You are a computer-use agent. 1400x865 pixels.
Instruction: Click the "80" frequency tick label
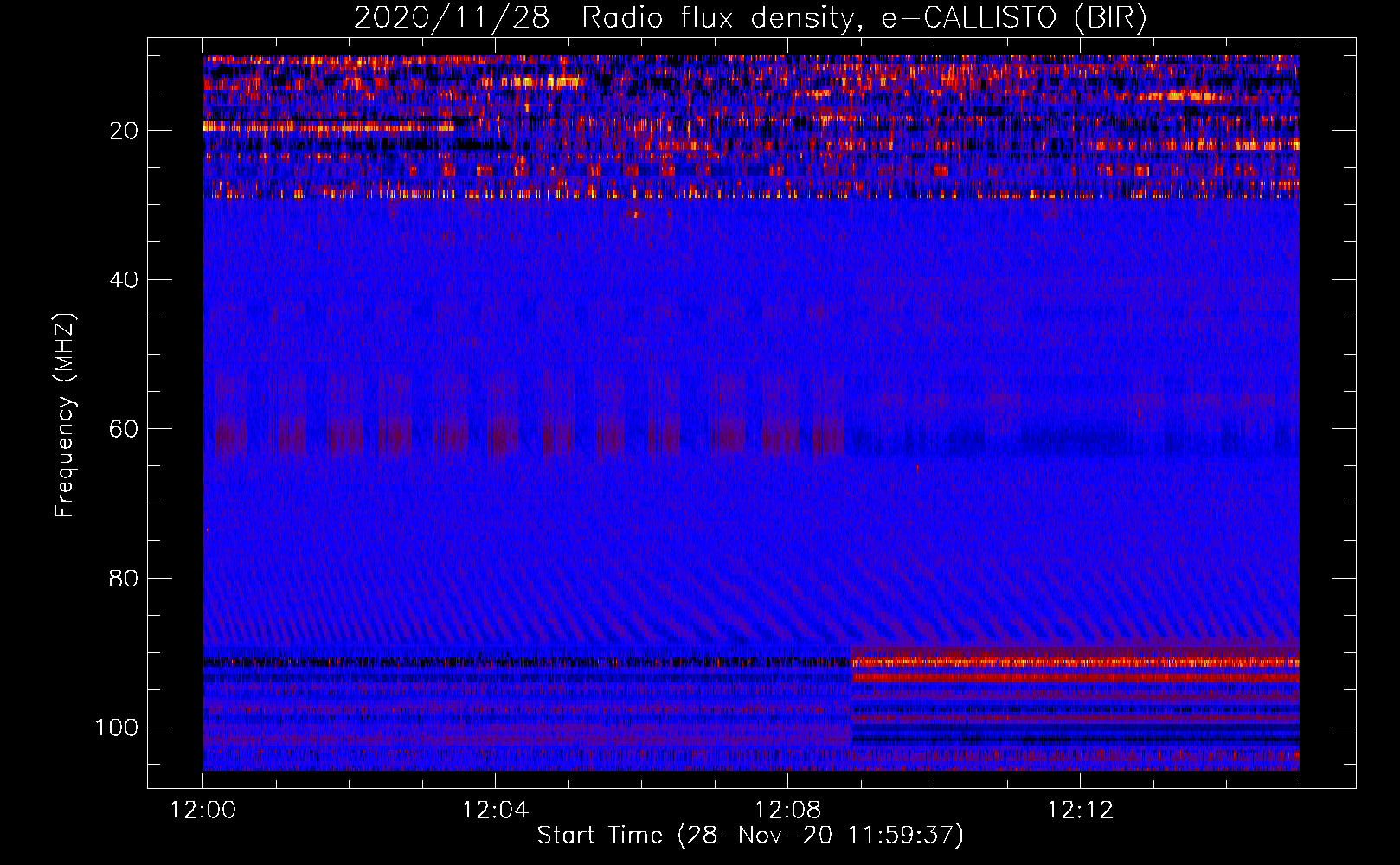(x=124, y=578)
